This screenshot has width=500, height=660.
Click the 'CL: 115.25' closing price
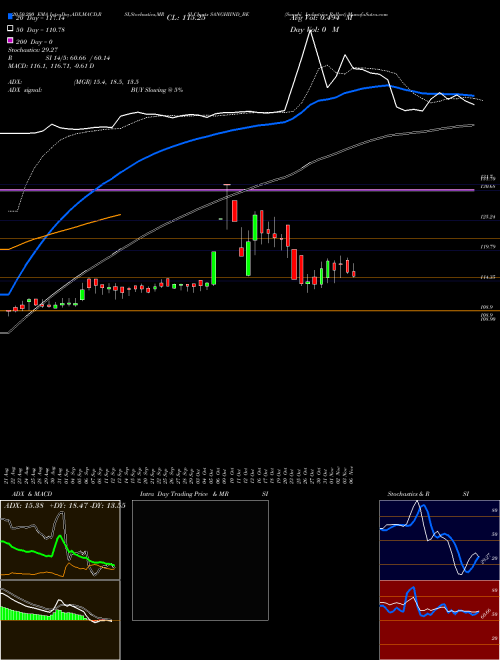coord(186,18)
